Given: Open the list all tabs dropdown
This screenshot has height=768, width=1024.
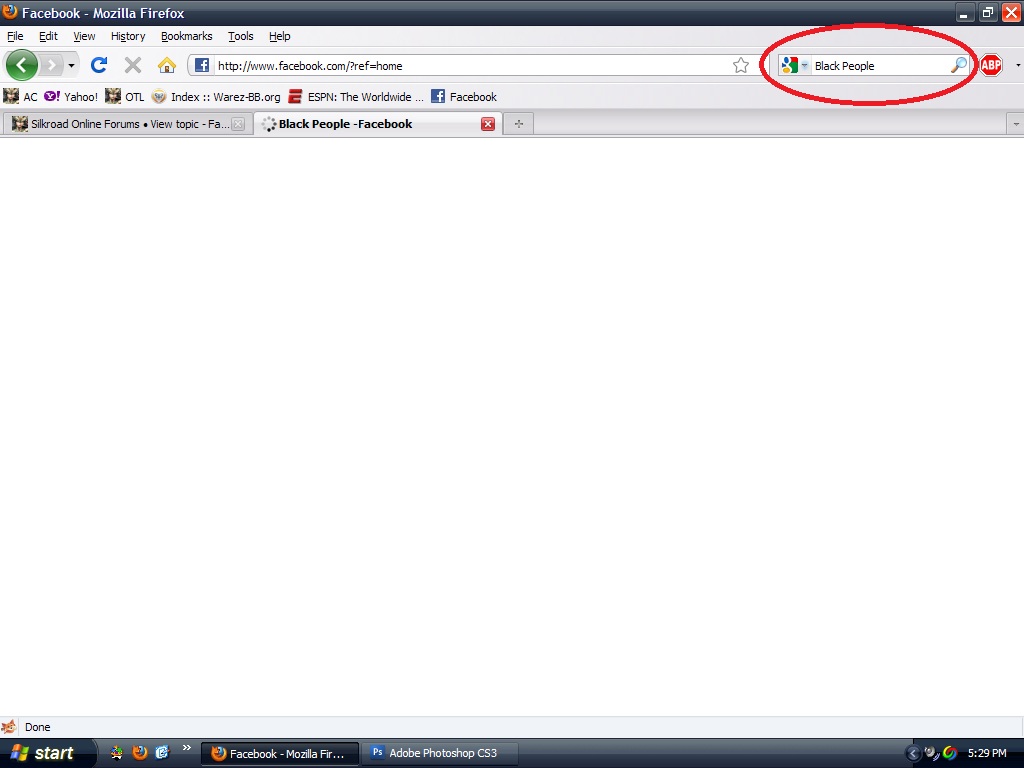Looking at the screenshot, I should pyautogui.click(x=1016, y=124).
